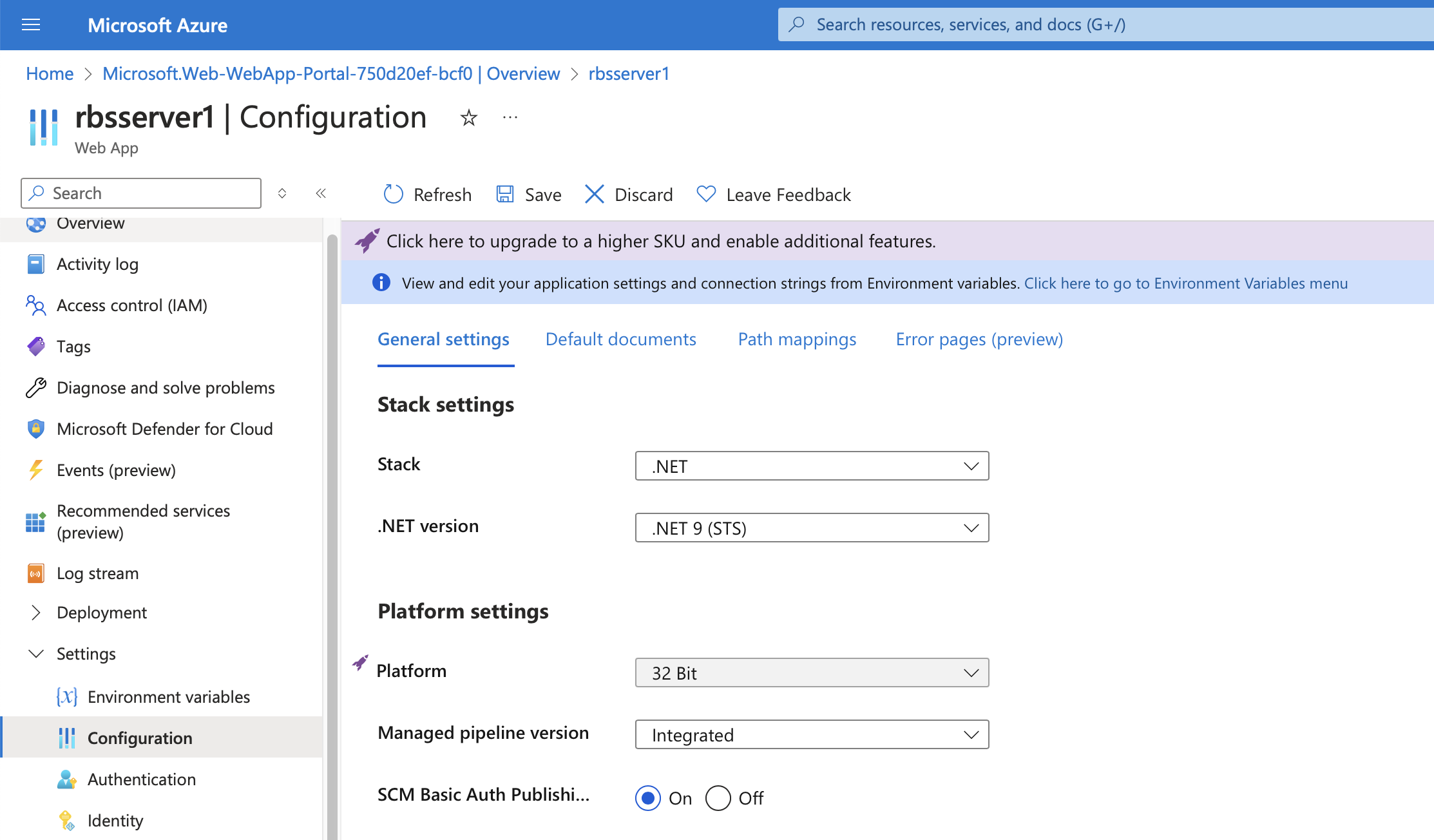Open the more options ellipsis next to title
The width and height of the screenshot is (1434, 840).
[510, 117]
